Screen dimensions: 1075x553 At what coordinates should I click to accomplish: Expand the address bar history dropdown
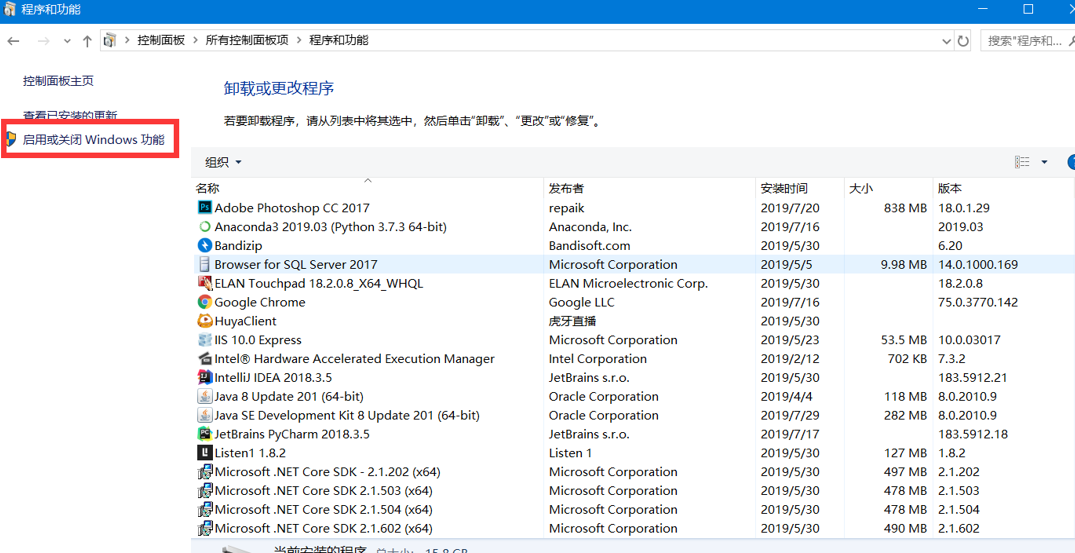click(x=946, y=41)
